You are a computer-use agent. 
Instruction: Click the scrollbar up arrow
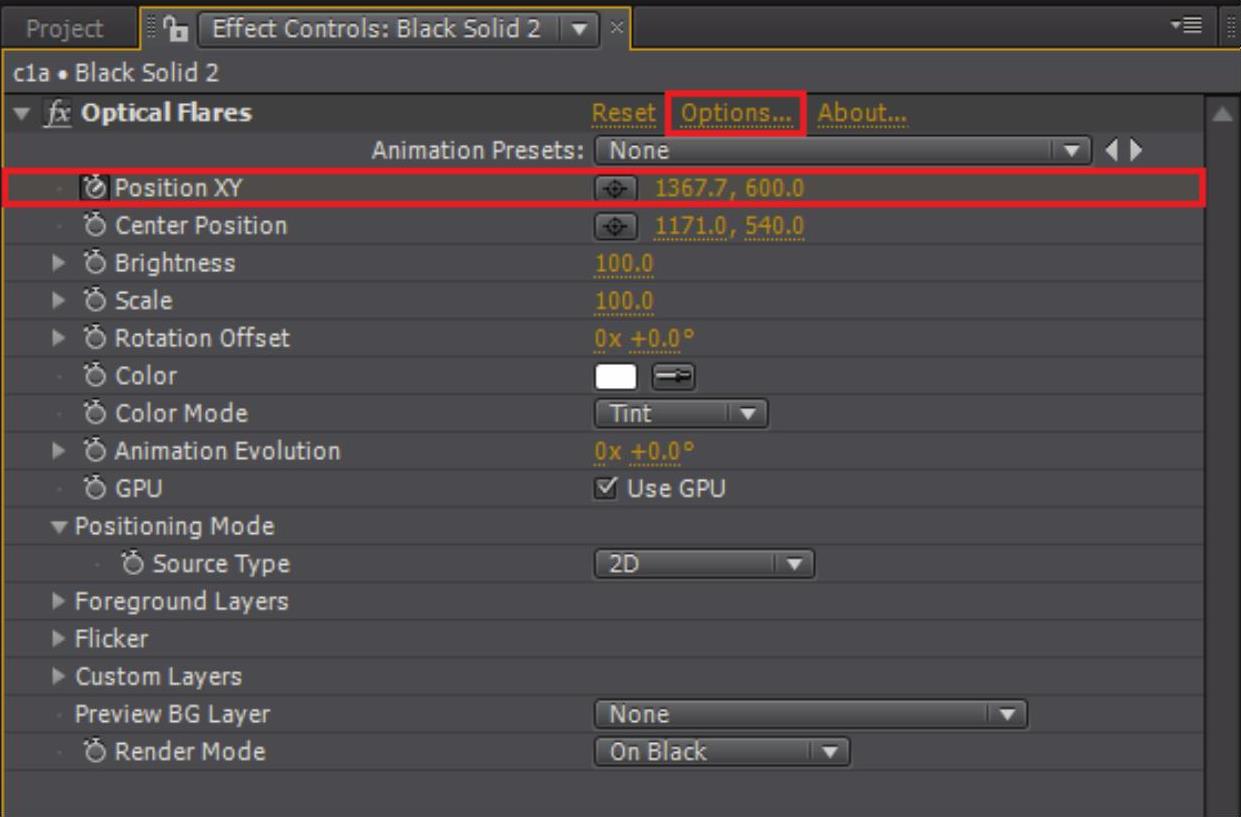coord(1222,113)
